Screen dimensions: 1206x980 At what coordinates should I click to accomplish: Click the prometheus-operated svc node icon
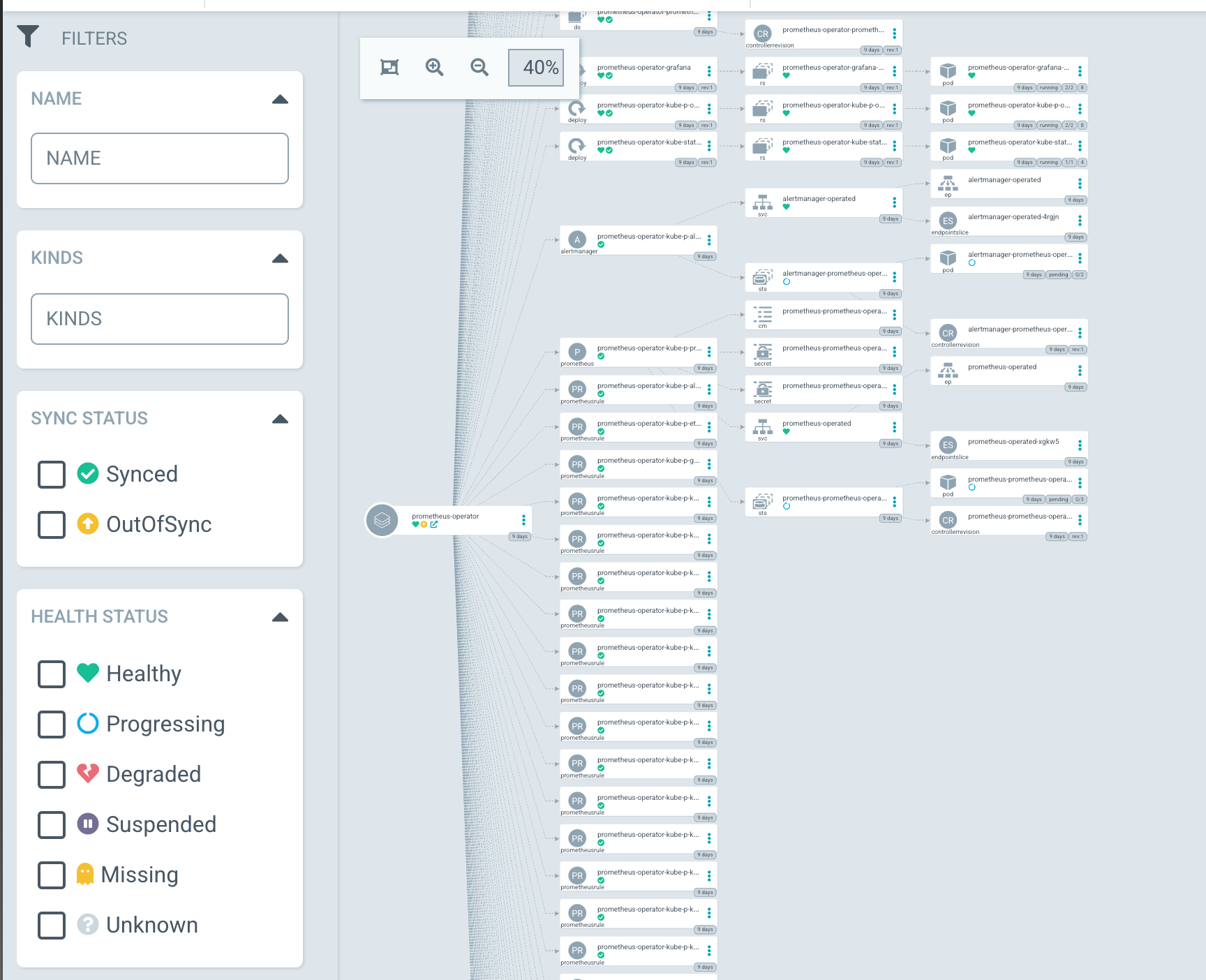(x=763, y=426)
